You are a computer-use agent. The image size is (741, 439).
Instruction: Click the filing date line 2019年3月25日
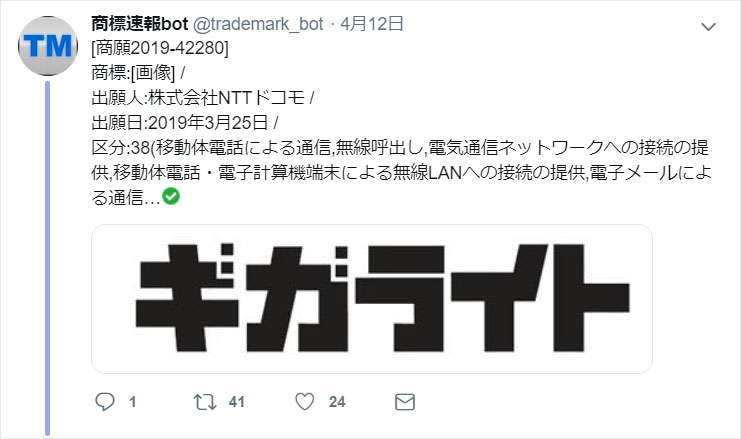(x=185, y=123)
